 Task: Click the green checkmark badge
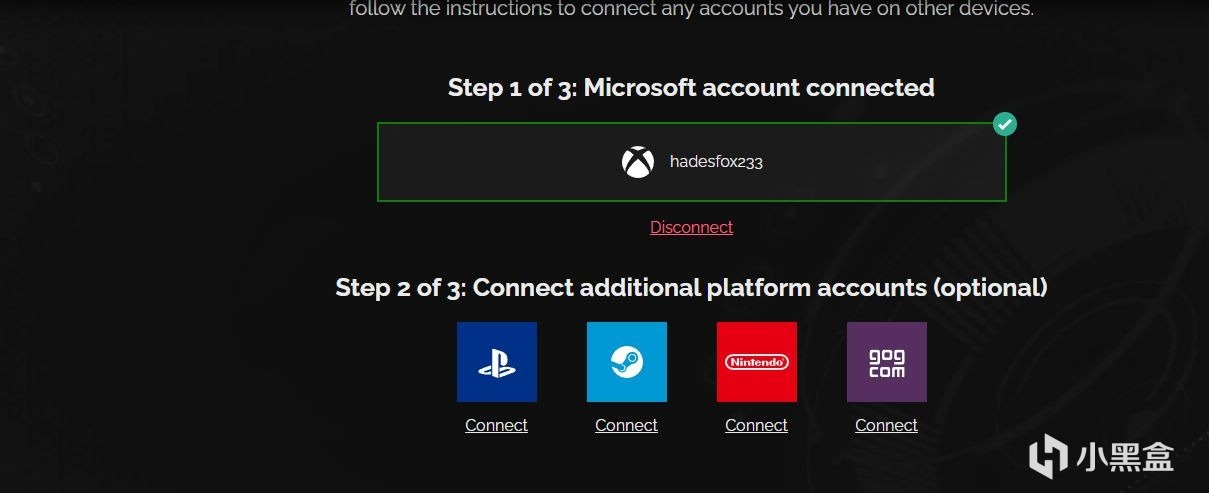1004,124
